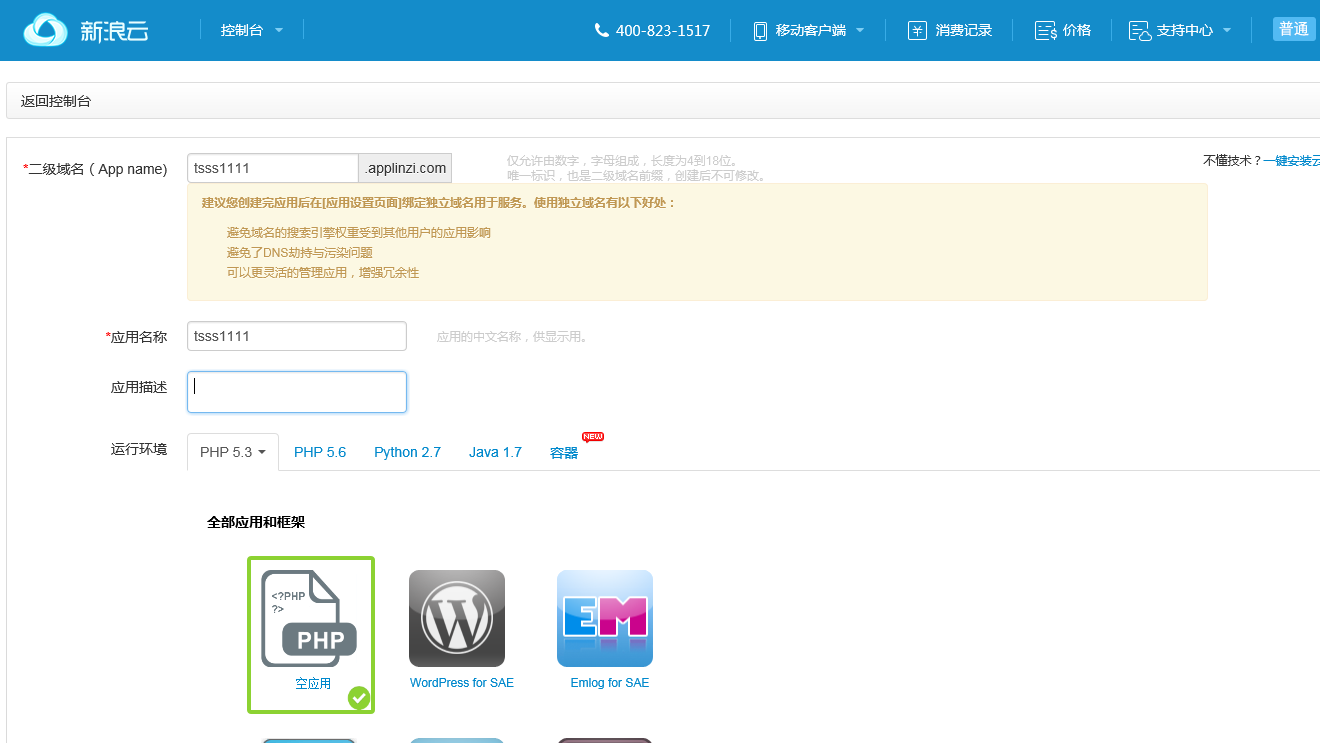Switch to the Python 2.7 tab
The image size is (1320, 743).
pos(408,452)
